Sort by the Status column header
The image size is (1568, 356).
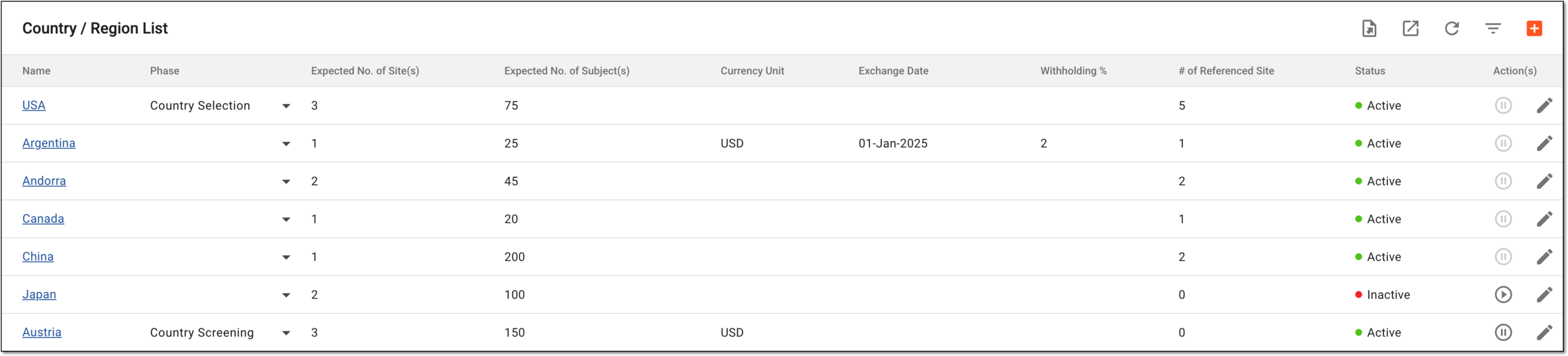point(1369,71)
